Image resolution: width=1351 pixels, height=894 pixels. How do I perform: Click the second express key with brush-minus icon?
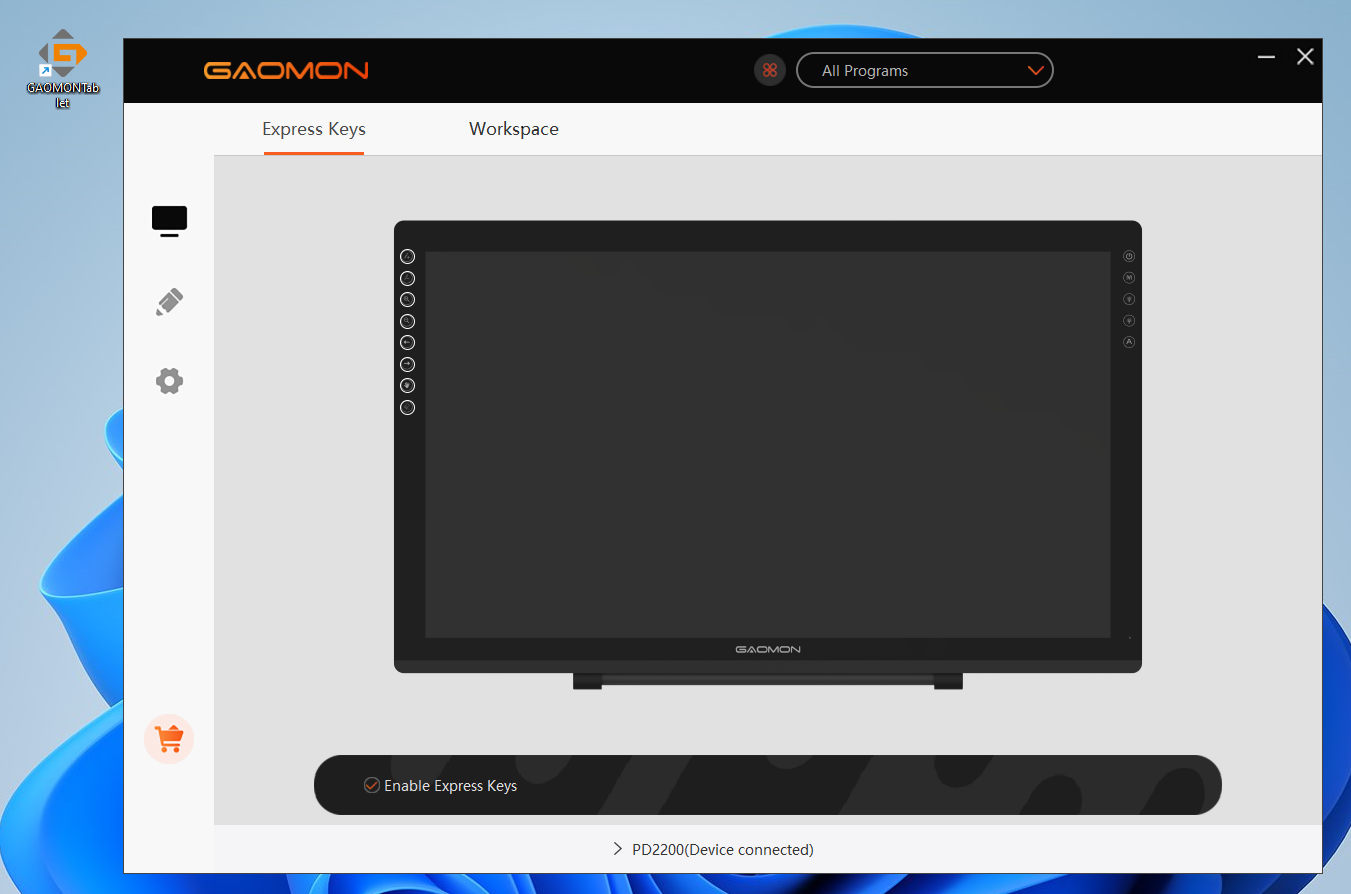407,278
